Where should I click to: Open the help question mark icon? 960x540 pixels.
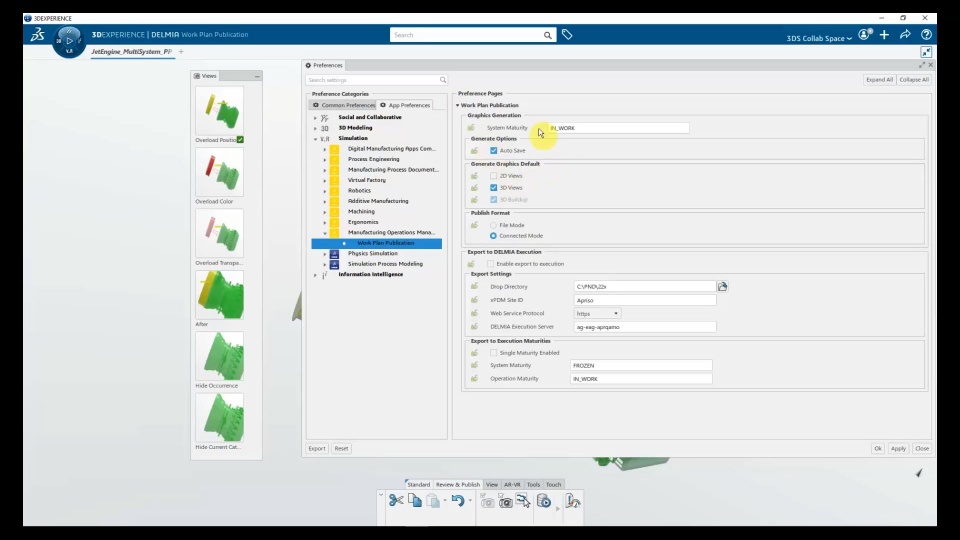pos(926,35)
